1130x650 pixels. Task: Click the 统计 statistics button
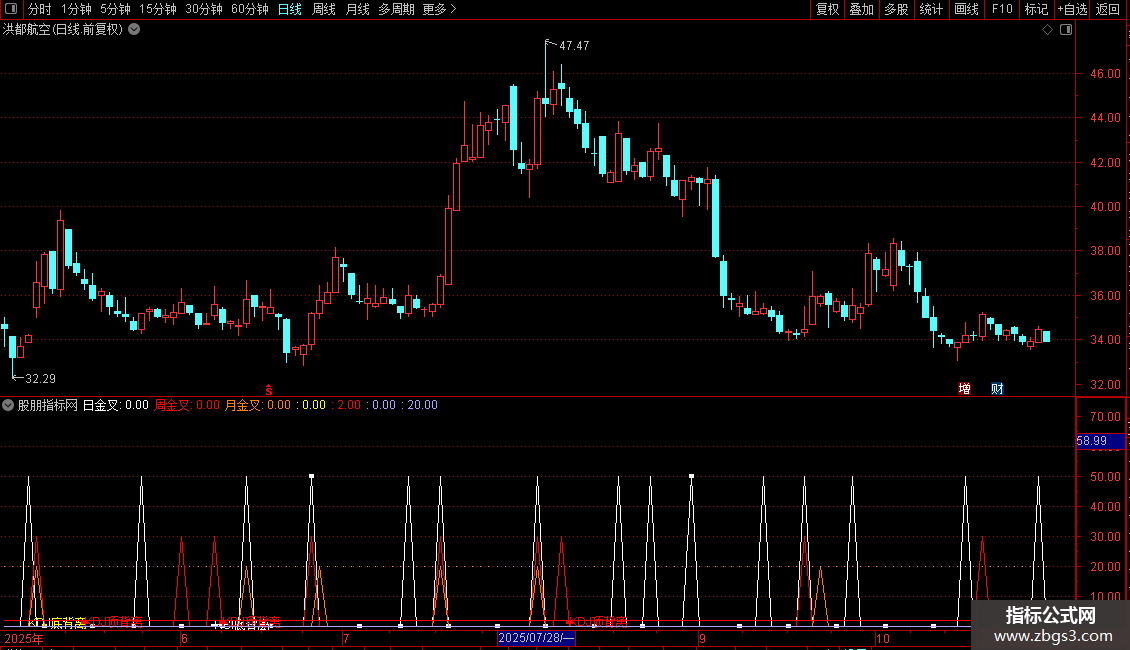(x=930, y=9)
